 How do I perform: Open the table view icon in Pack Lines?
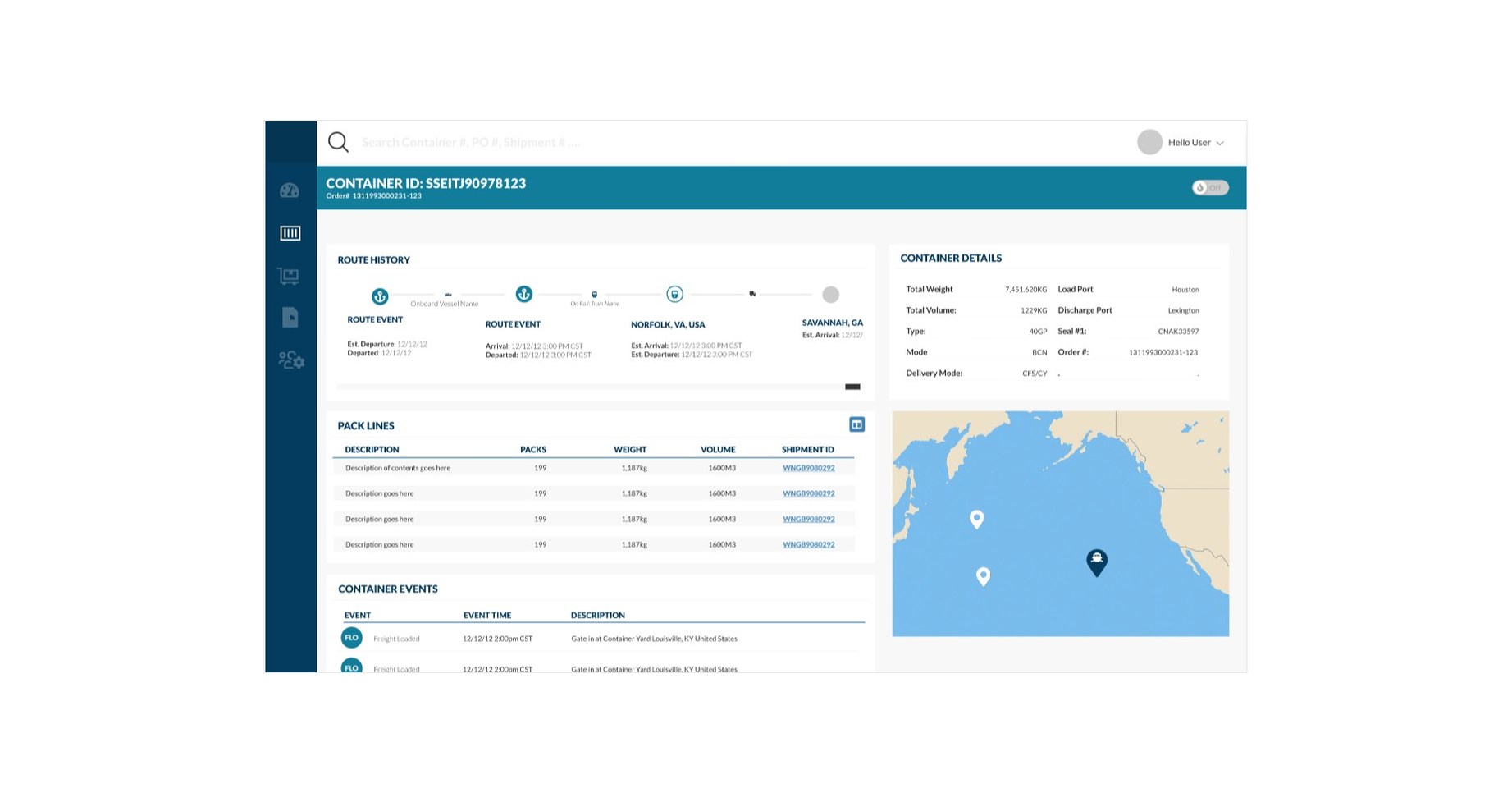(x=856, y=424)
